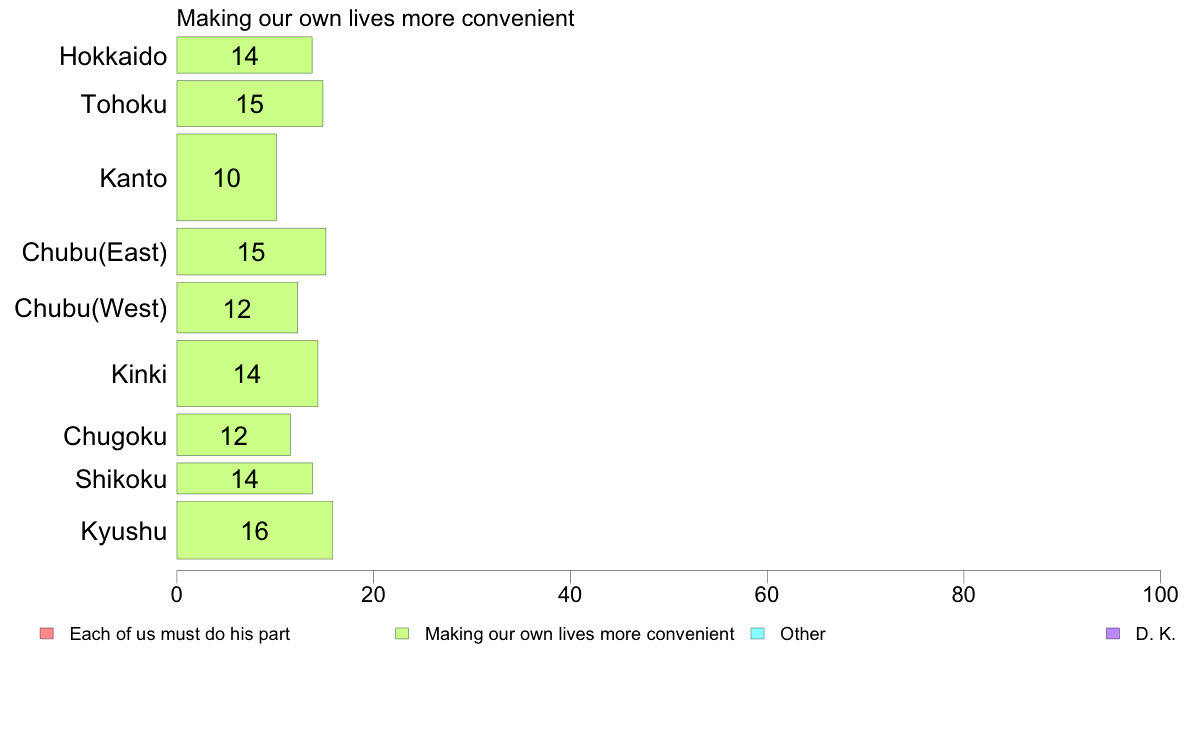
Task: Click the 'Other' legend label
Action: pos(802,634)
